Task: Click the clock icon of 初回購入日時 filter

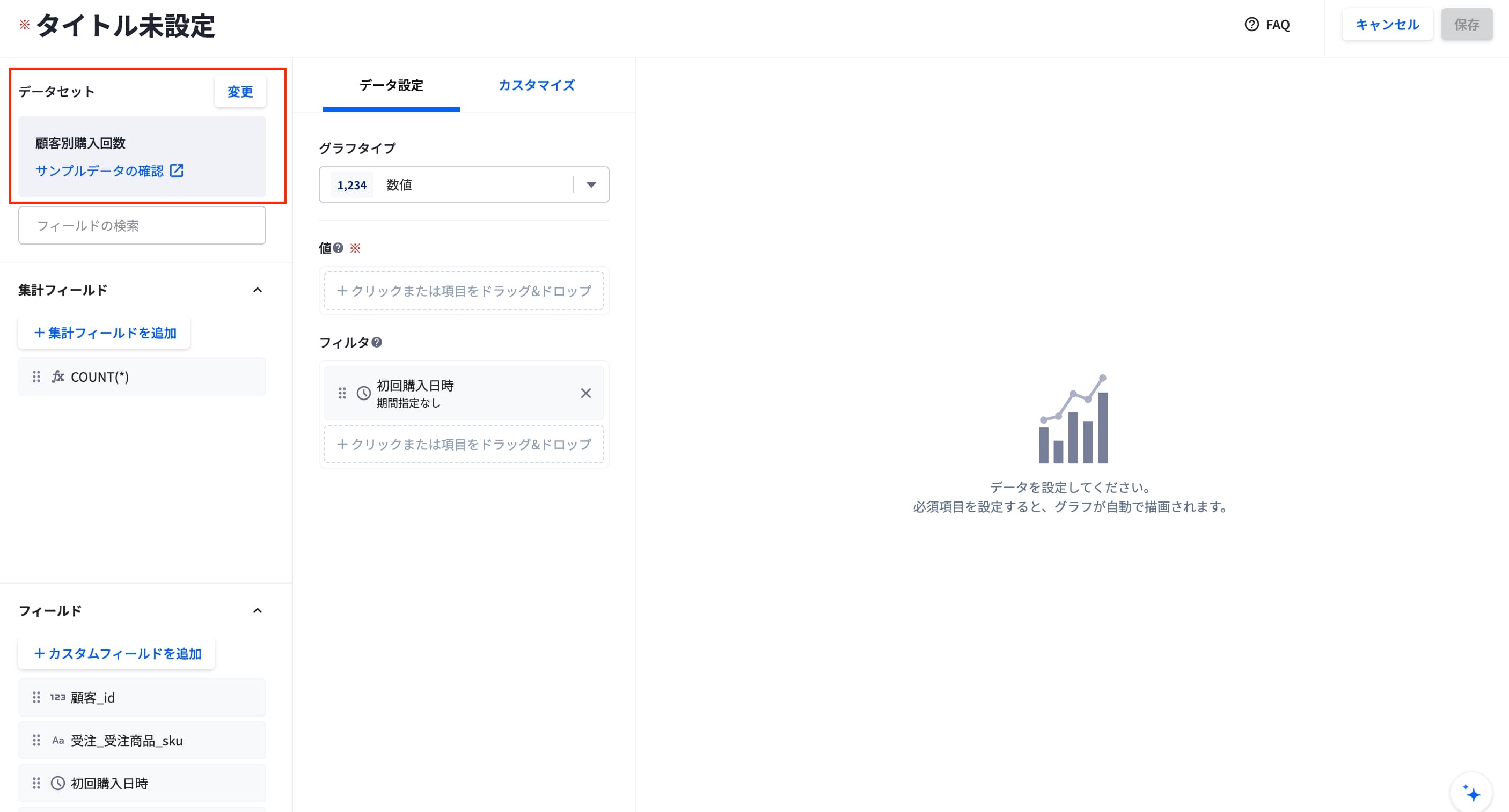Action: click(x=364, y=393)
